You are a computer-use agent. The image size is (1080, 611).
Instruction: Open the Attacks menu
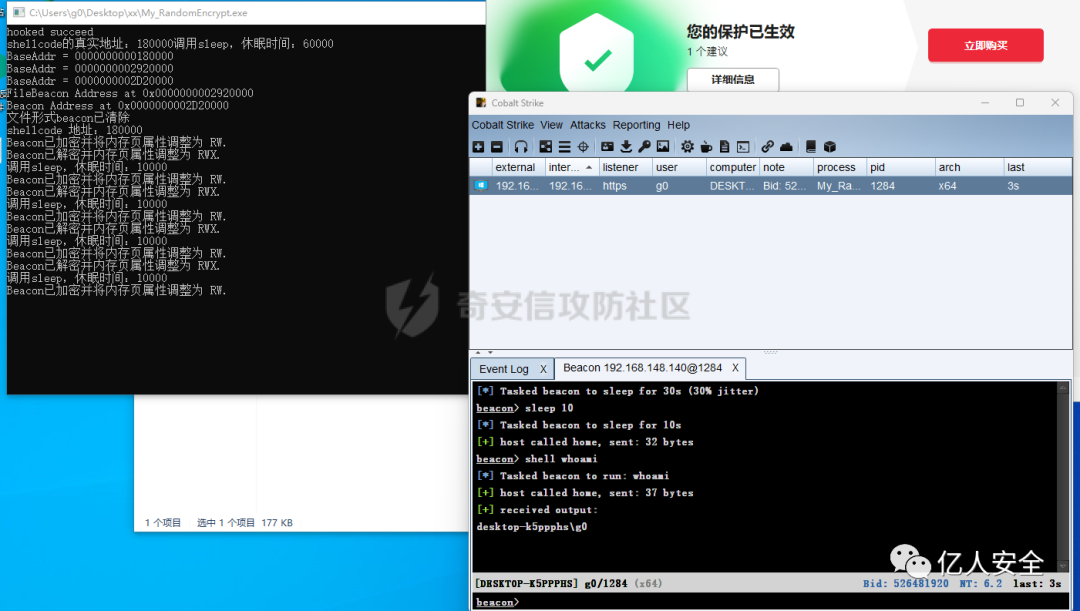588,125
